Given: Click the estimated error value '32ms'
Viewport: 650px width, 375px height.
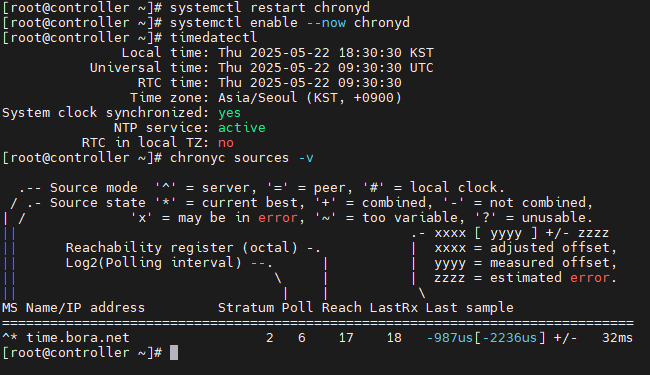Looking at the screenshot, I should [617, 338].
